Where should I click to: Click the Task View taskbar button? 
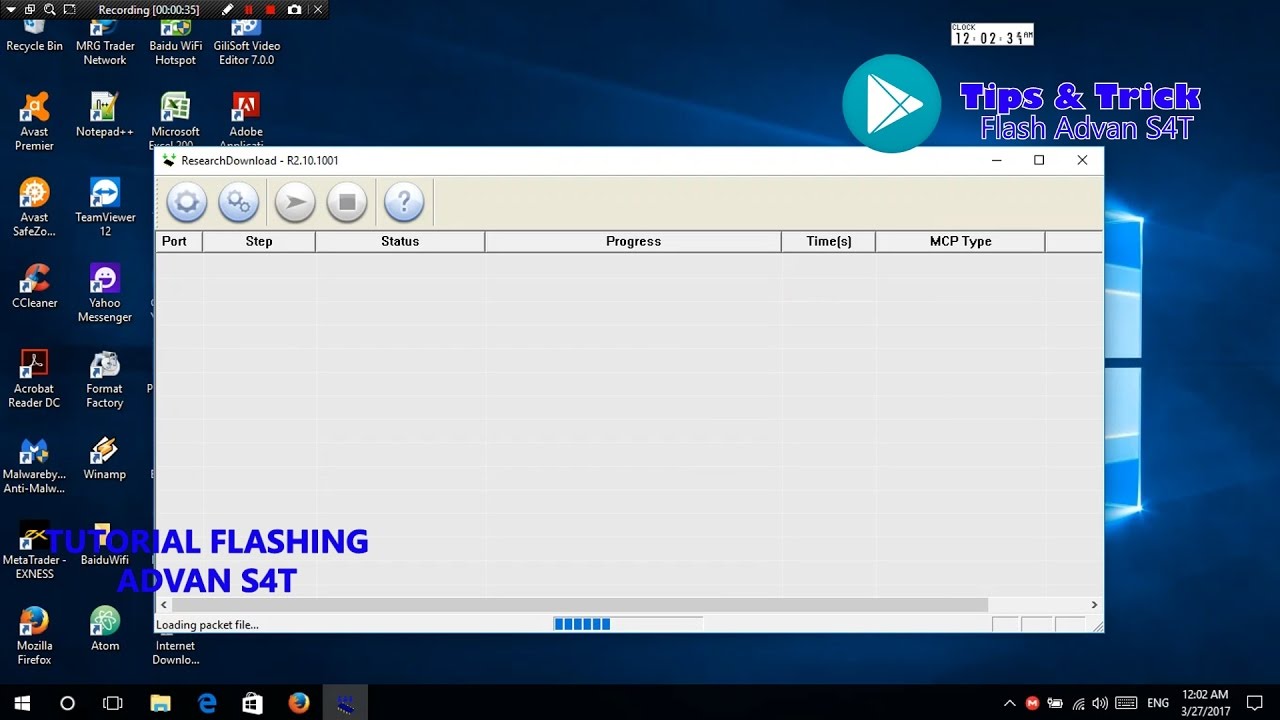click(113, 703)
